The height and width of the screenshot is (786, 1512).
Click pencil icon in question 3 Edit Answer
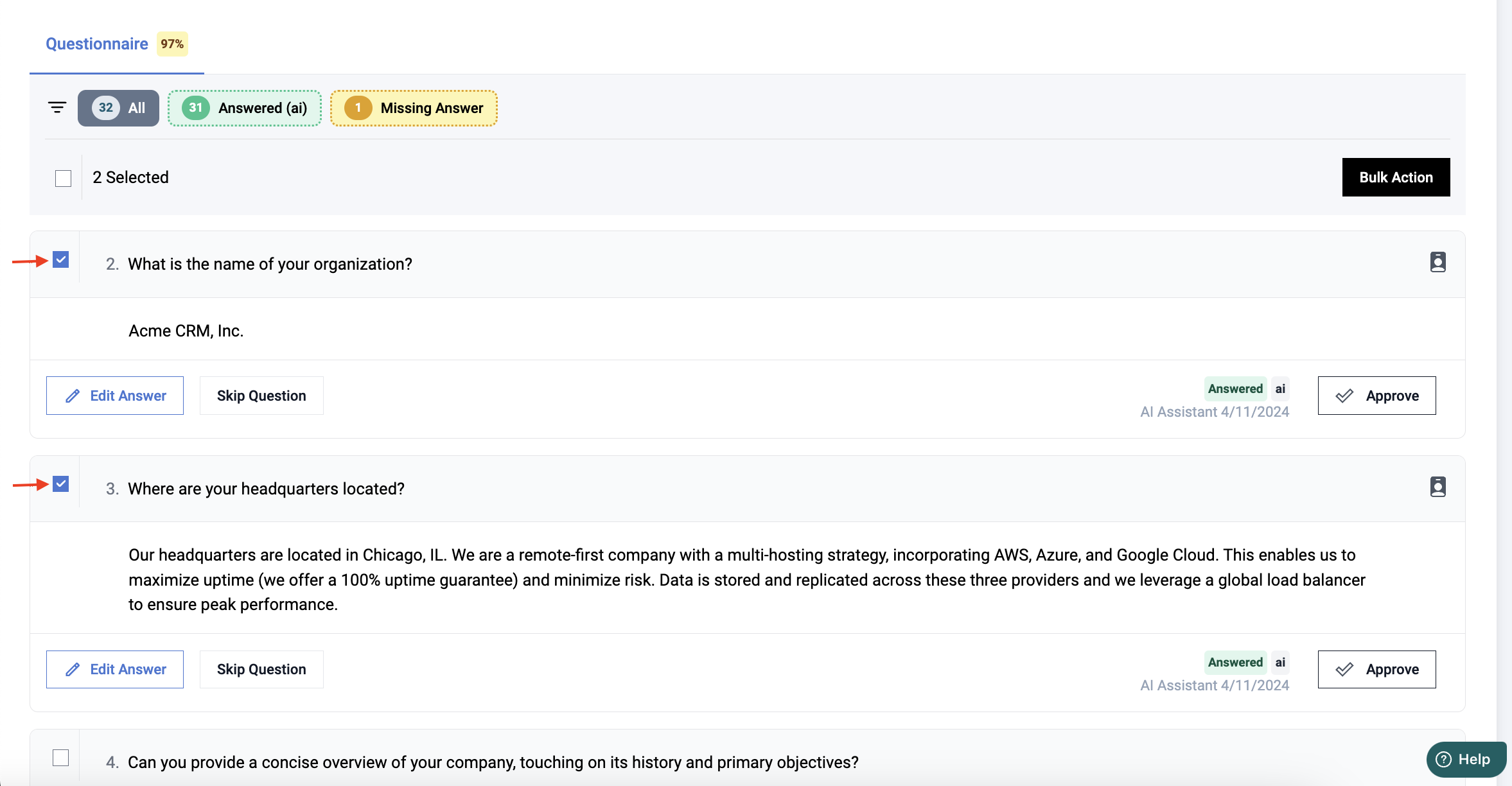point(73,669)
